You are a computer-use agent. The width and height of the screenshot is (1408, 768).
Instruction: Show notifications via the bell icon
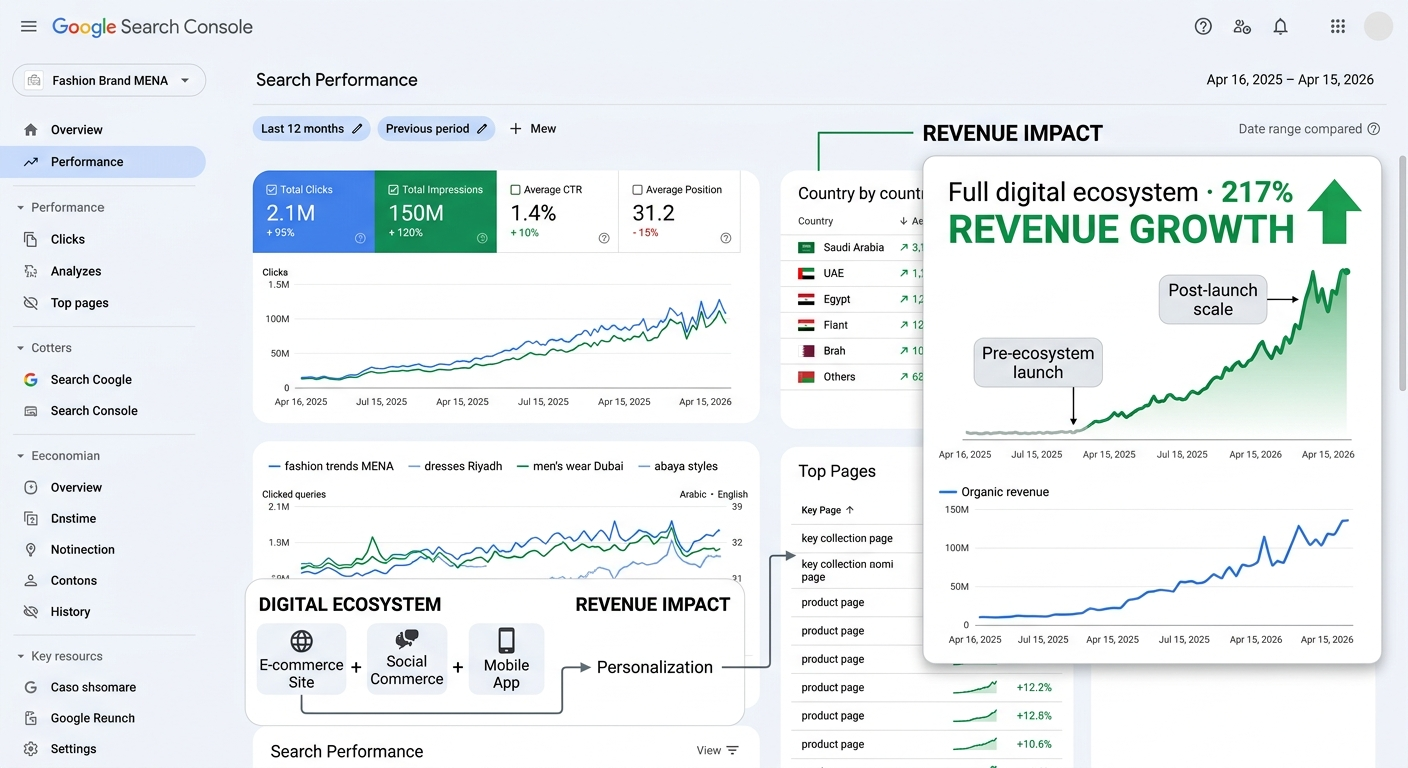pyautogui.click(x=1280, y=27)
